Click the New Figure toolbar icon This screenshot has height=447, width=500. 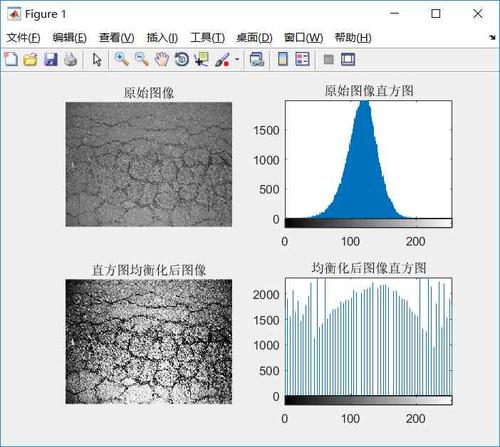point(11,60)
